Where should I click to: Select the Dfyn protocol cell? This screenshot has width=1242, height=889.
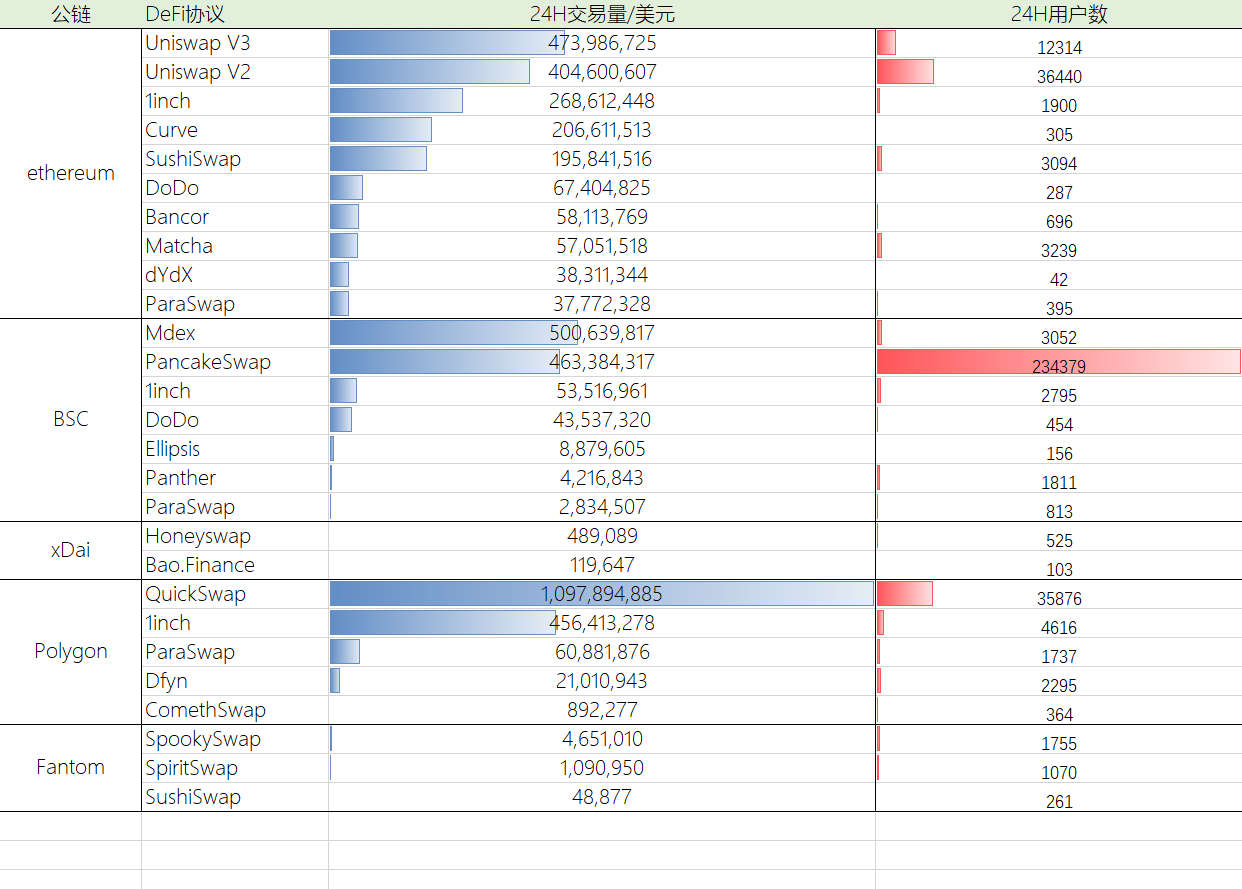(235, 681)
